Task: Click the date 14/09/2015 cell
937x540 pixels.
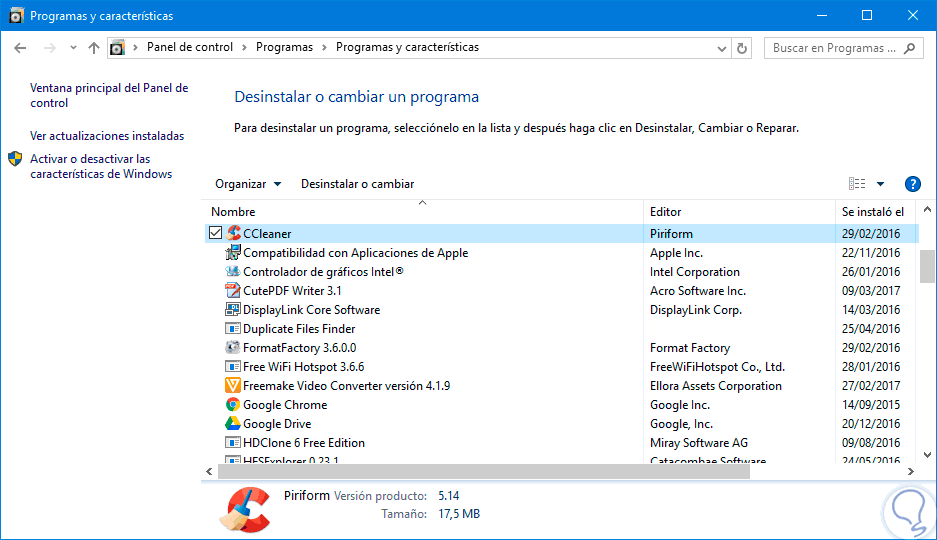Action: pos(871,404)
